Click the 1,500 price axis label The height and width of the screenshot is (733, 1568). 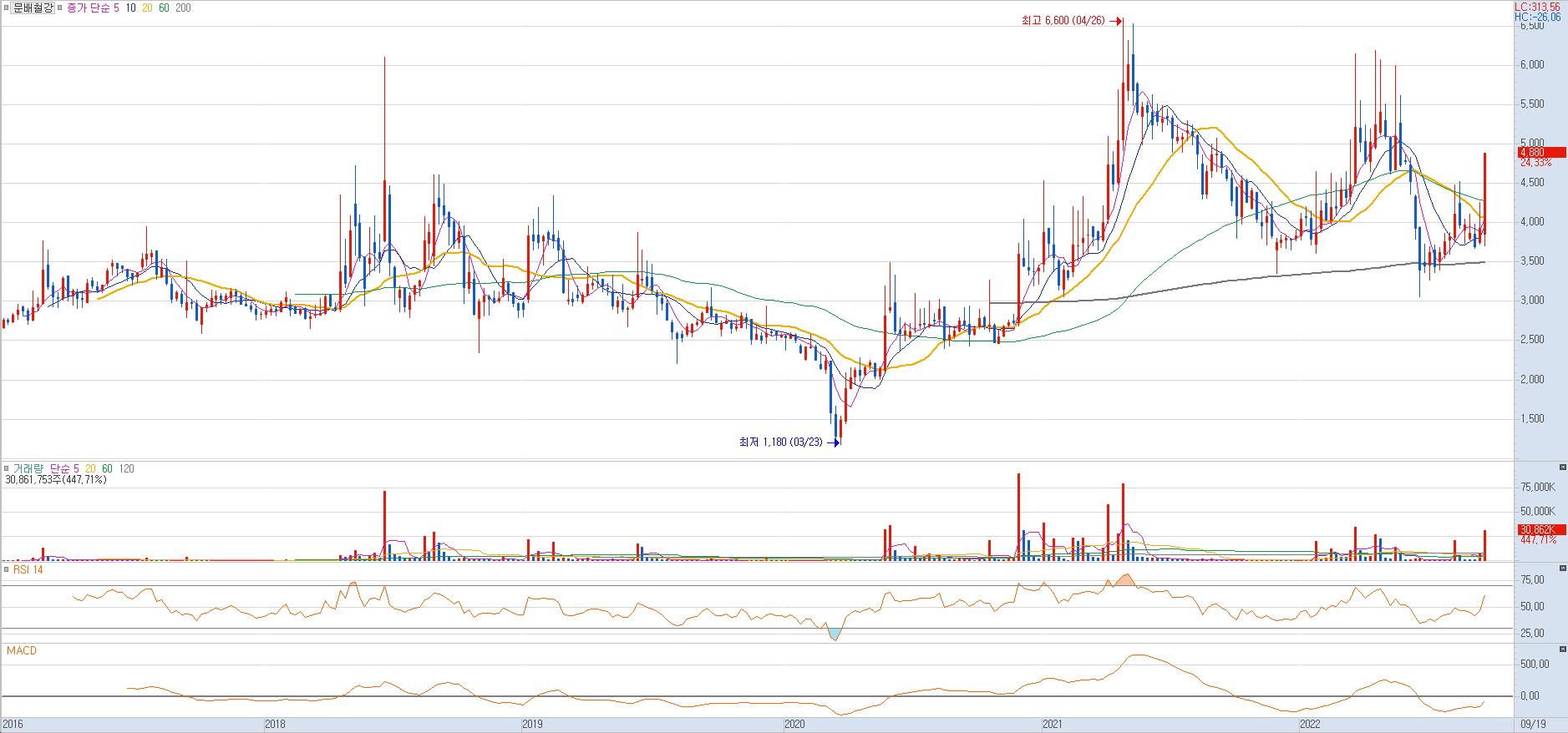click(1532, 419)
